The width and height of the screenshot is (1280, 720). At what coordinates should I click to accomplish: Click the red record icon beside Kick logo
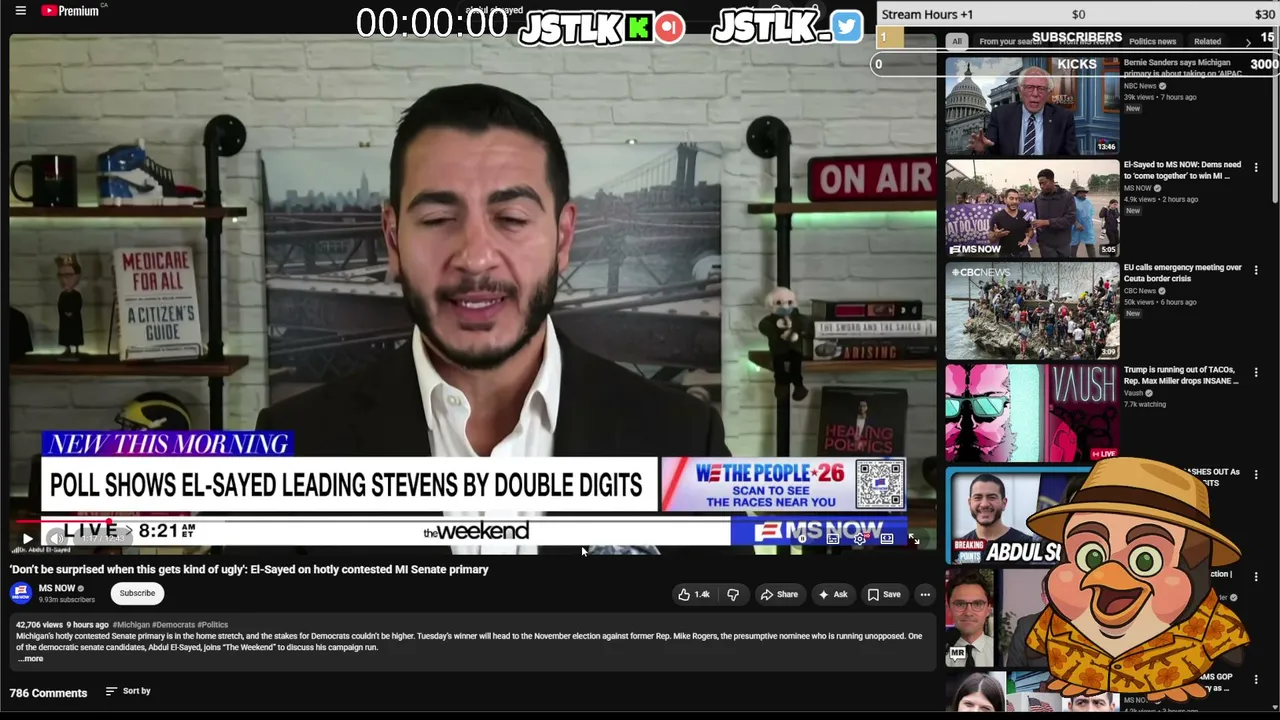670,27
